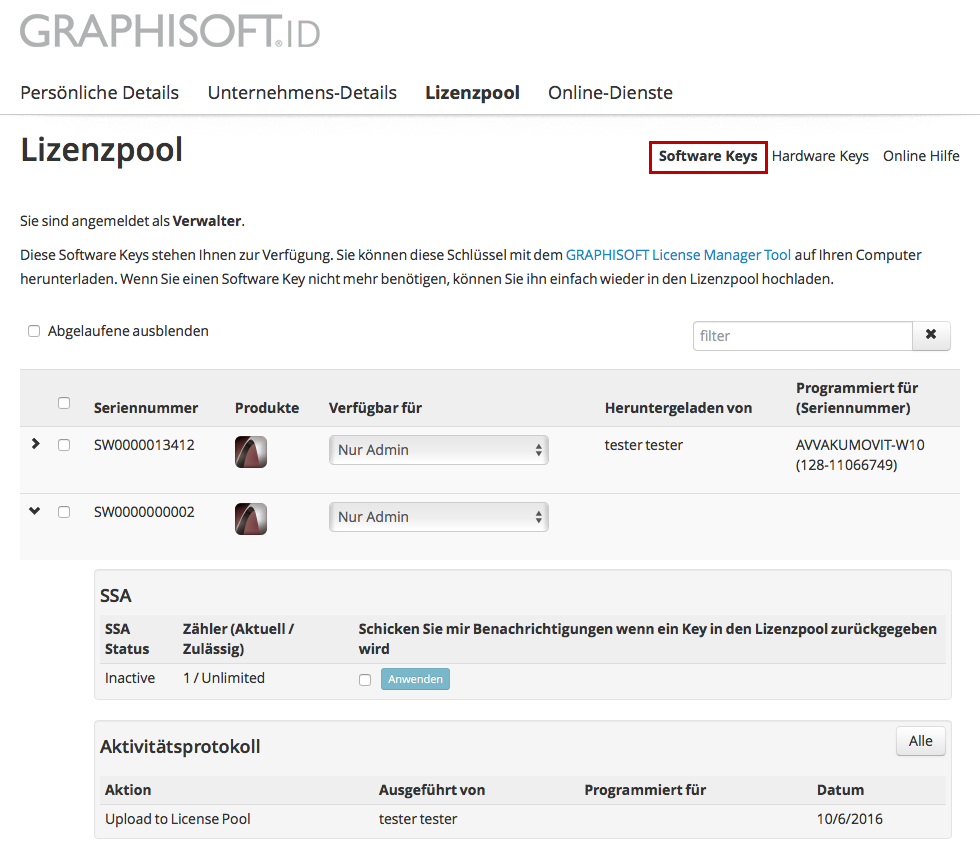Screen dimensions: 980x861
Task: Open Verfügbar für dropdown for SW0000013412
Action: click(438, 450)
